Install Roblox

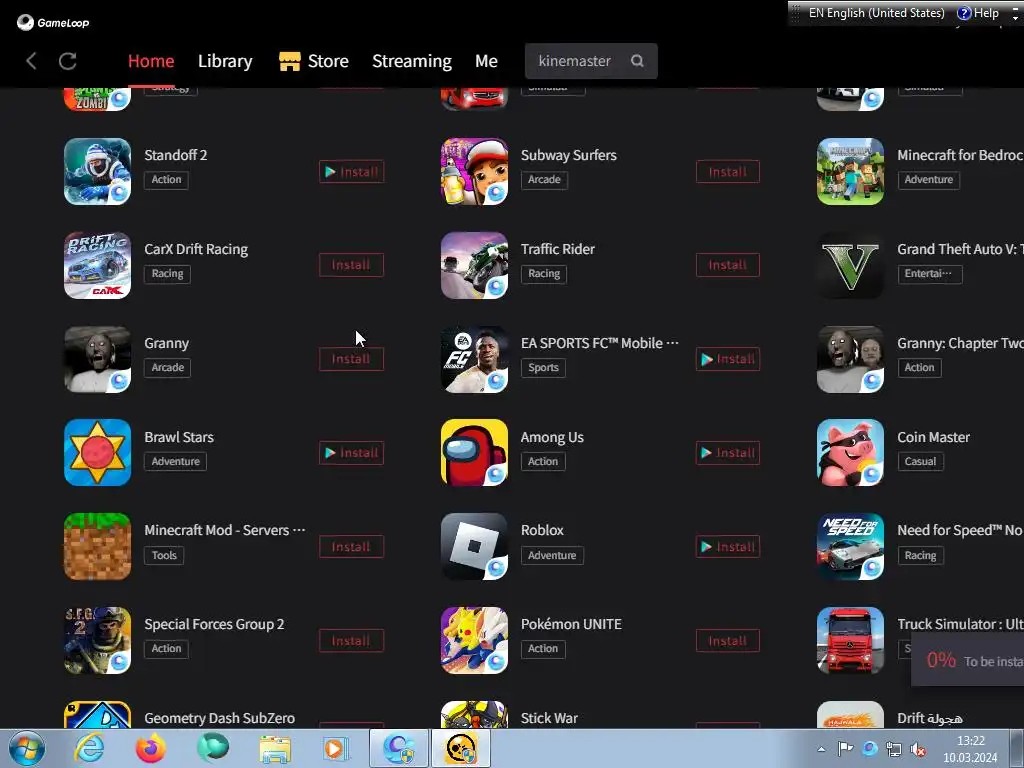pyautogui.click(x=728, y=547)
